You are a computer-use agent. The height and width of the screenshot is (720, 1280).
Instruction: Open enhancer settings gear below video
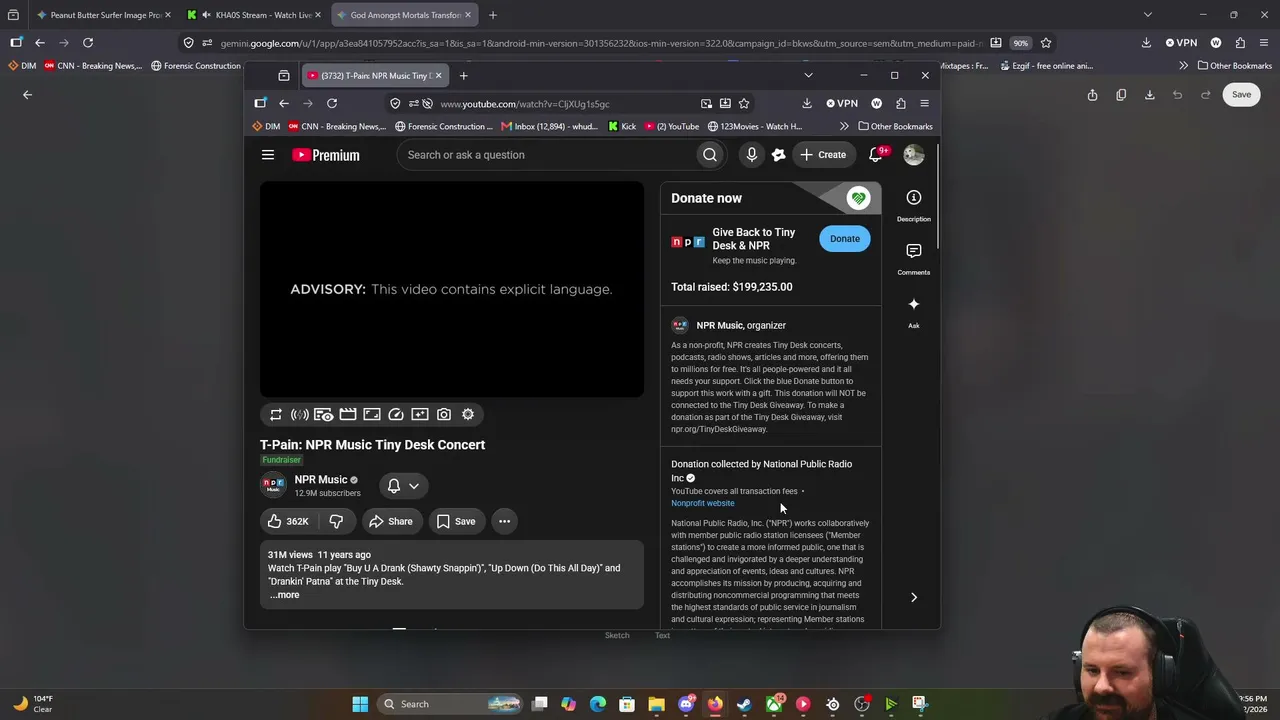click(468, 414)
